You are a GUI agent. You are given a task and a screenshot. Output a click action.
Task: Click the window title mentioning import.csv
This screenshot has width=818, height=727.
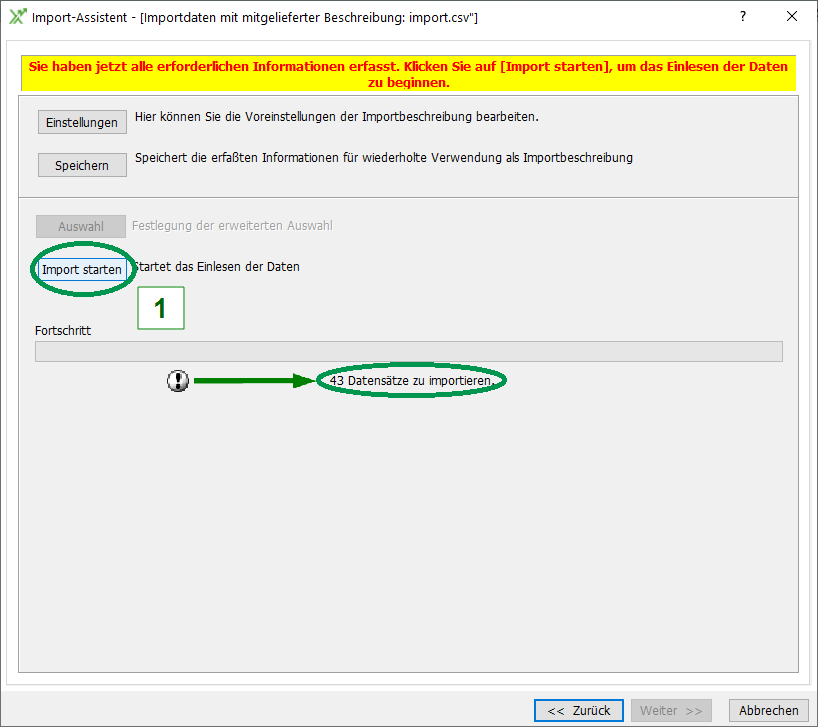256,17
